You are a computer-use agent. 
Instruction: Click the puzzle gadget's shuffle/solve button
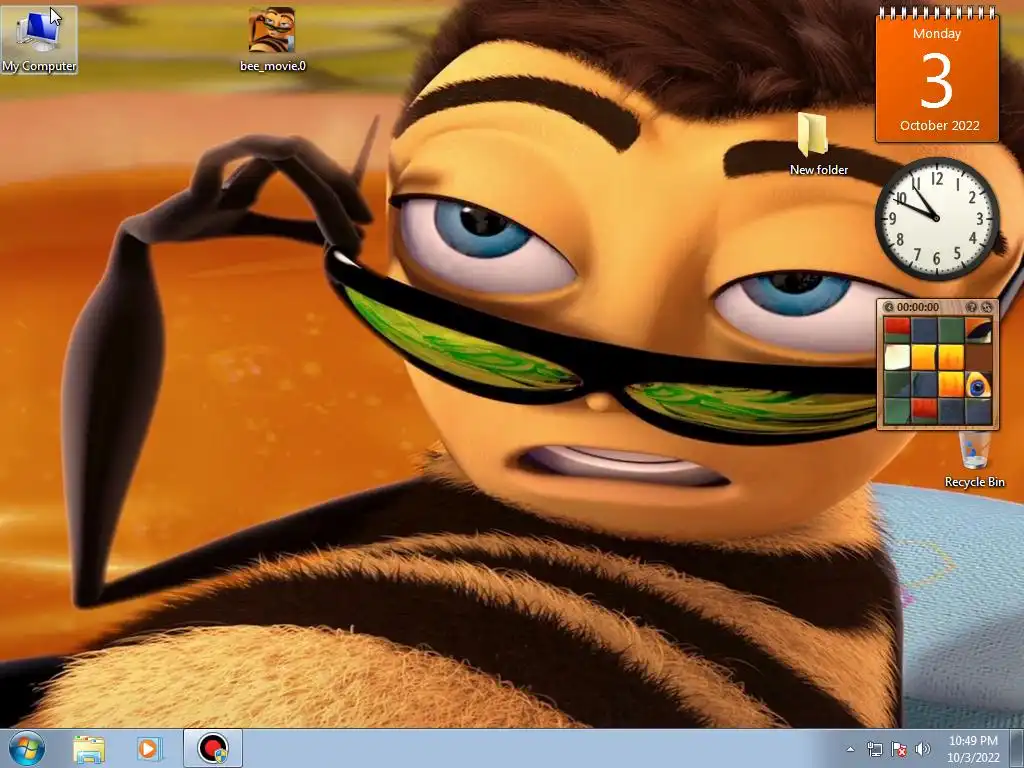click(x=986, y=307)
